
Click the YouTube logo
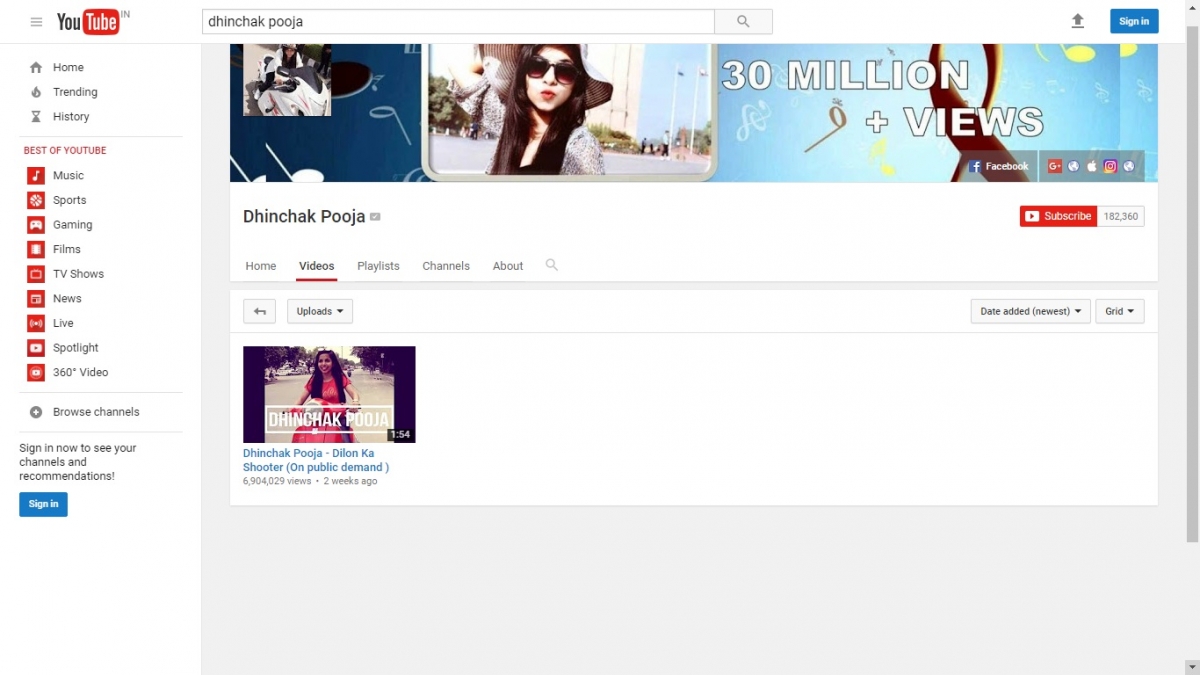[x=88, y=22]
